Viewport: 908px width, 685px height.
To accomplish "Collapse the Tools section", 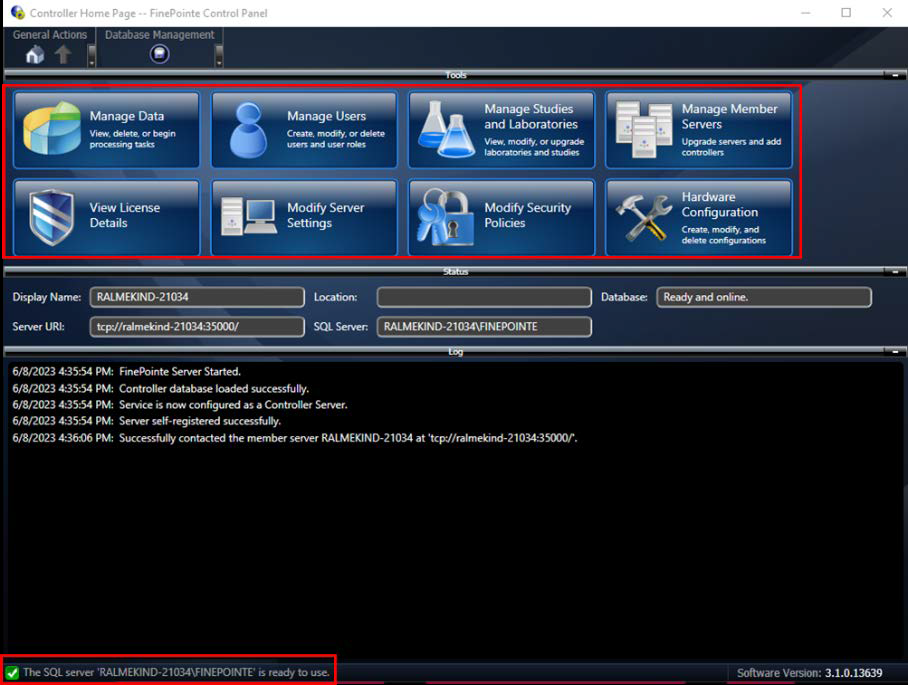I will tap(895, 75).
